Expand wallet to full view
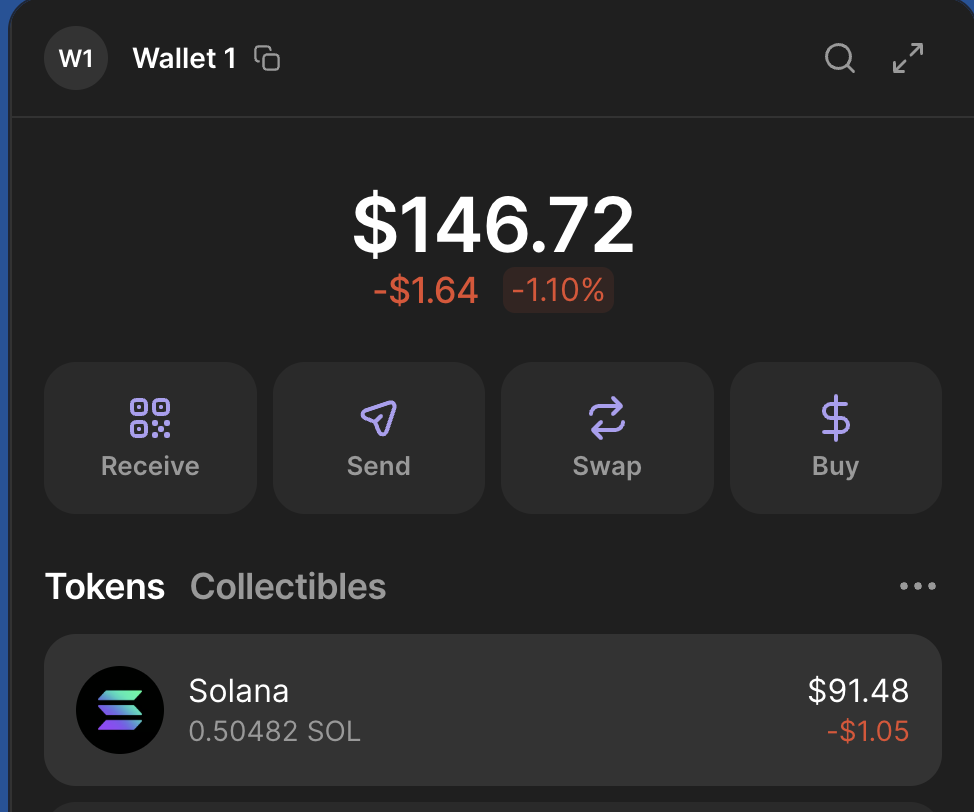The image size is (974, 812). pos(908,58)
